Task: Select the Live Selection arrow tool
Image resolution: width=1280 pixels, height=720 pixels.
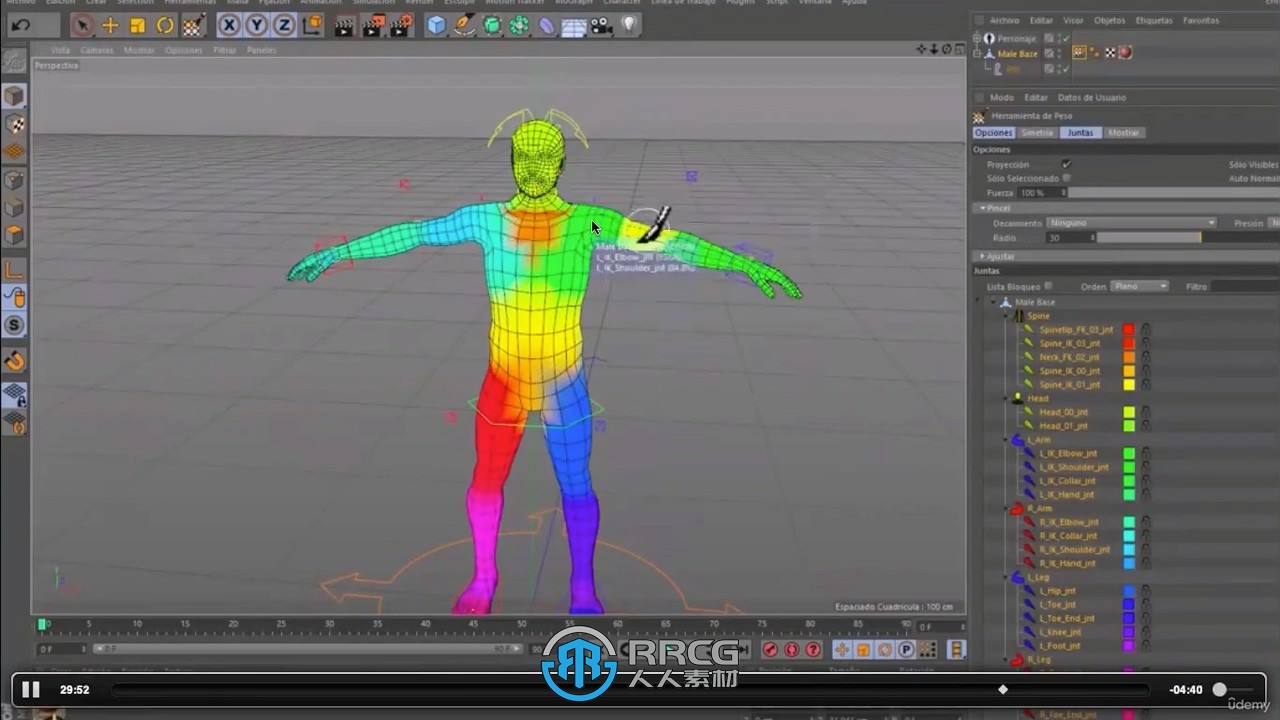Action: point(84,26)
